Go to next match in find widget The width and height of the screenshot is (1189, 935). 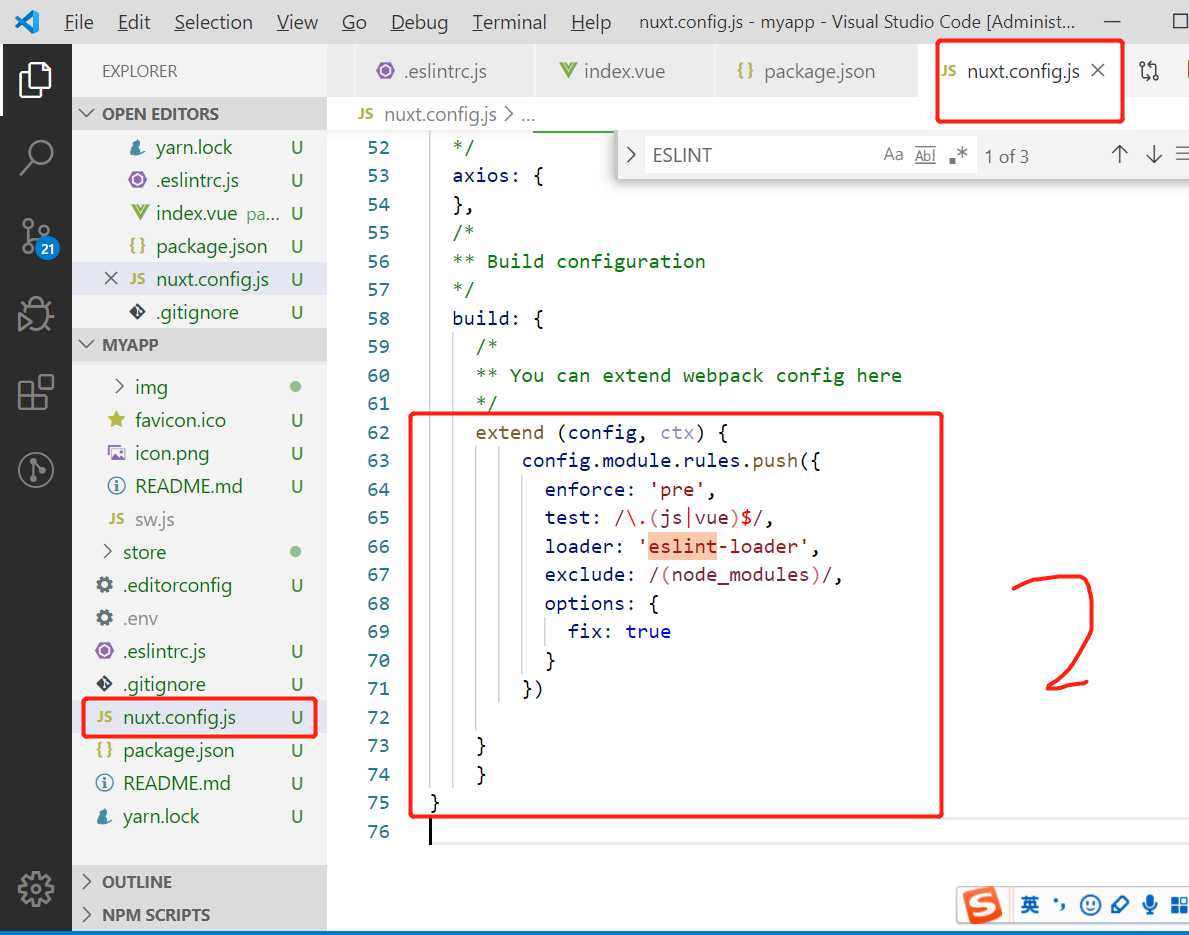[1153, 155]
